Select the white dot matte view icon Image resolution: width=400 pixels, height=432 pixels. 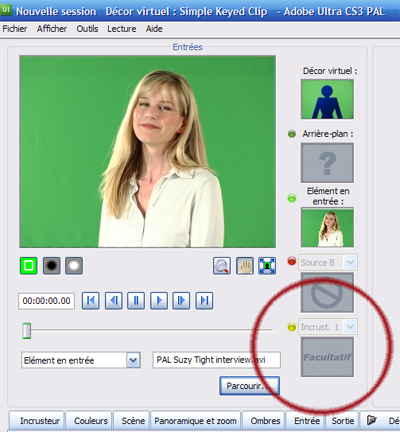click(x=74, y=266)
